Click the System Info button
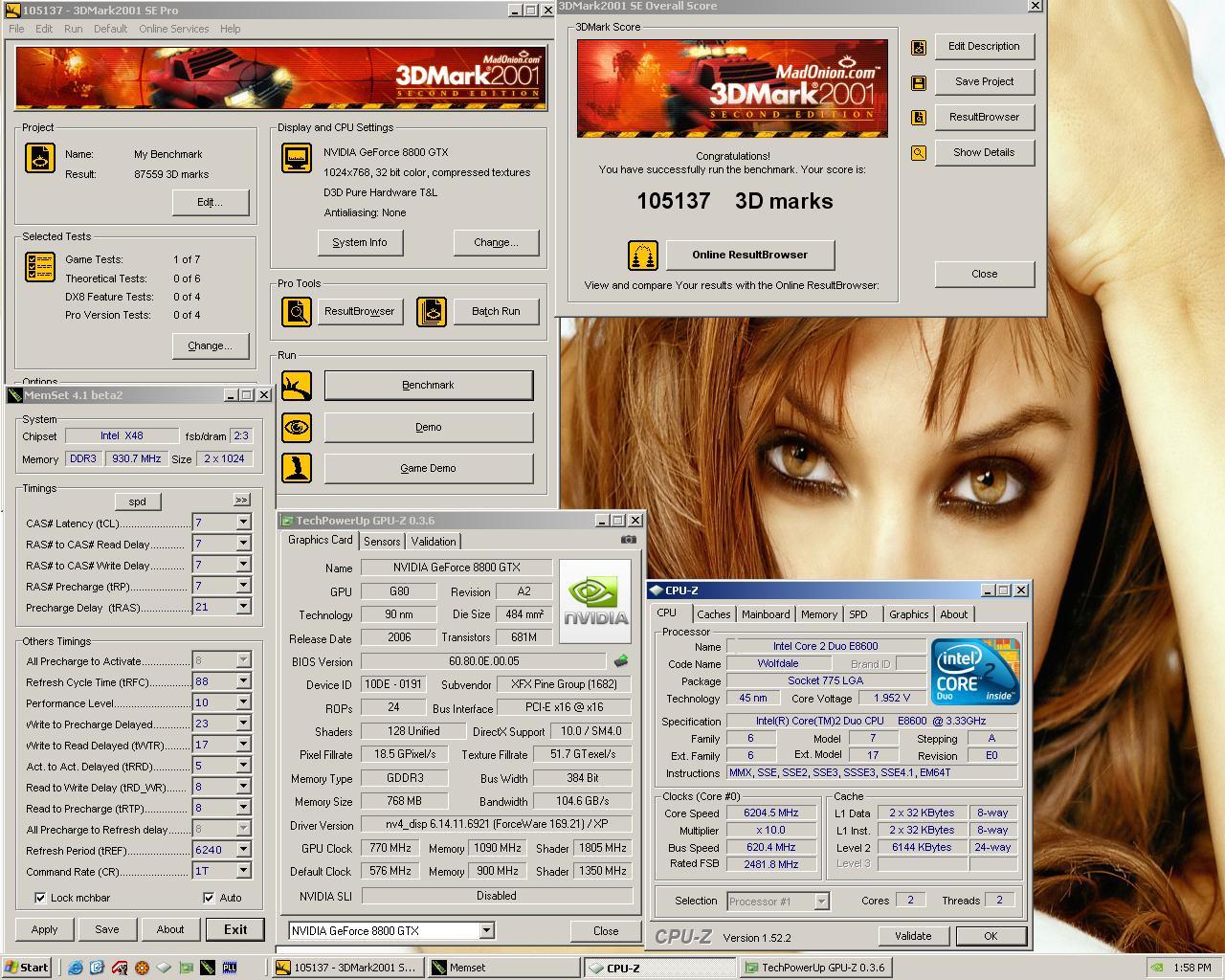 [360, 243]
